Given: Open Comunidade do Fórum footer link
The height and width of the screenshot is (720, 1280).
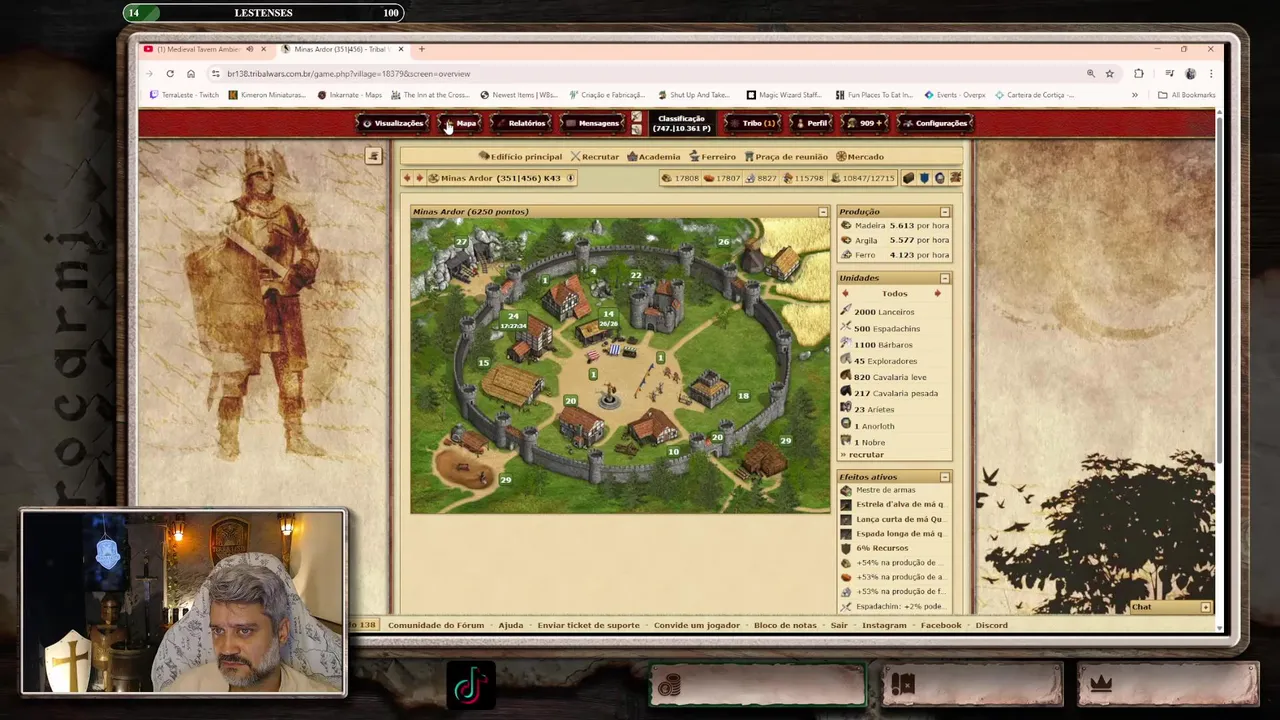Looking at the screenshot, I should [435, 626].
